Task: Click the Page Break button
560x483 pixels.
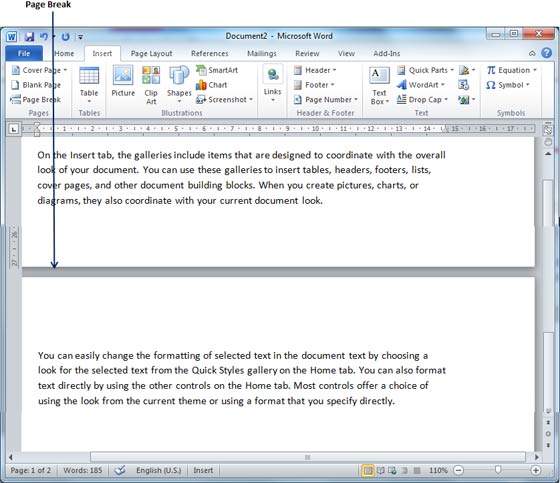Action: [35, 100]
